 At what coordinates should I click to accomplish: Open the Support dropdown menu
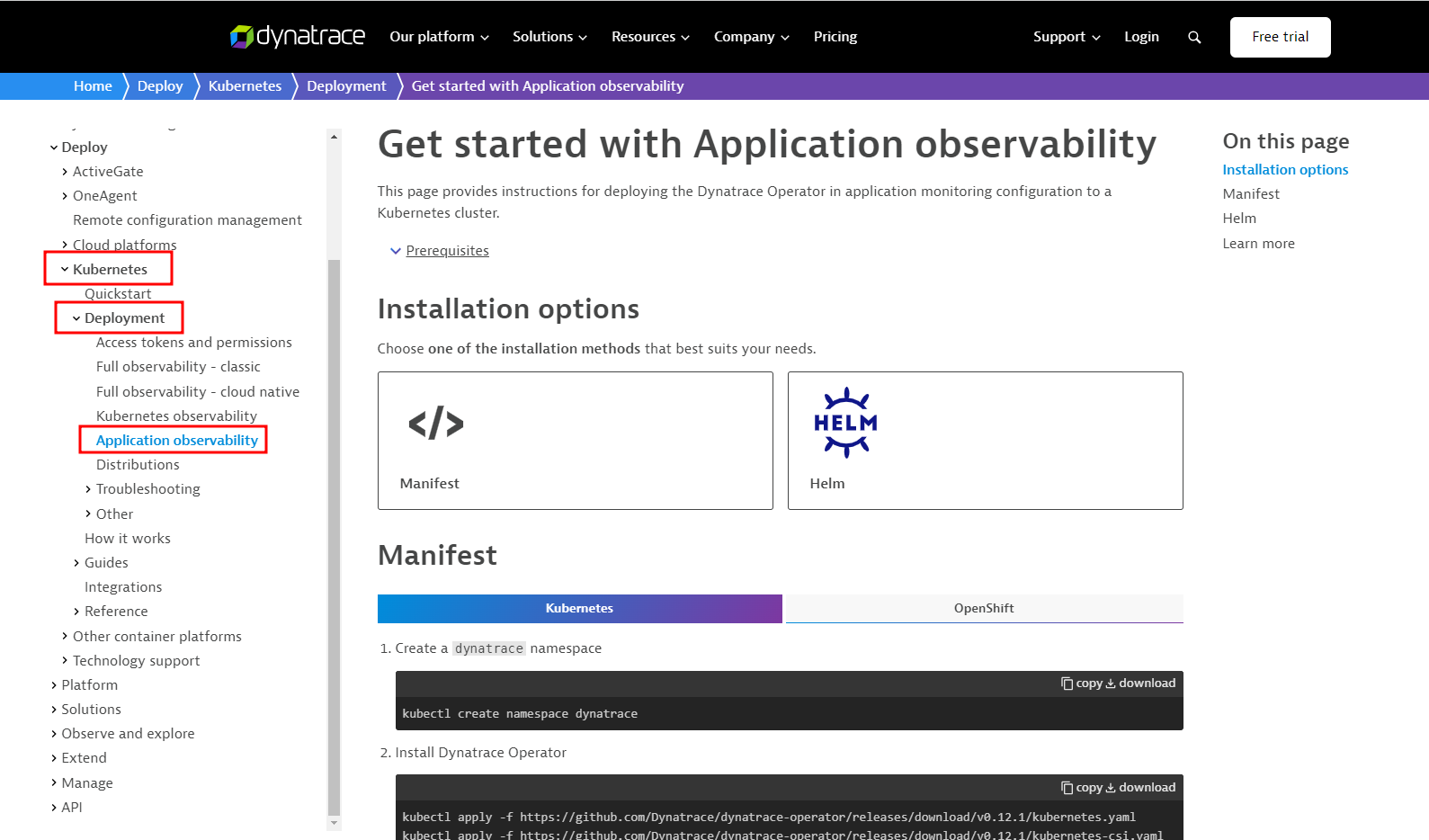pos(1067,37)
